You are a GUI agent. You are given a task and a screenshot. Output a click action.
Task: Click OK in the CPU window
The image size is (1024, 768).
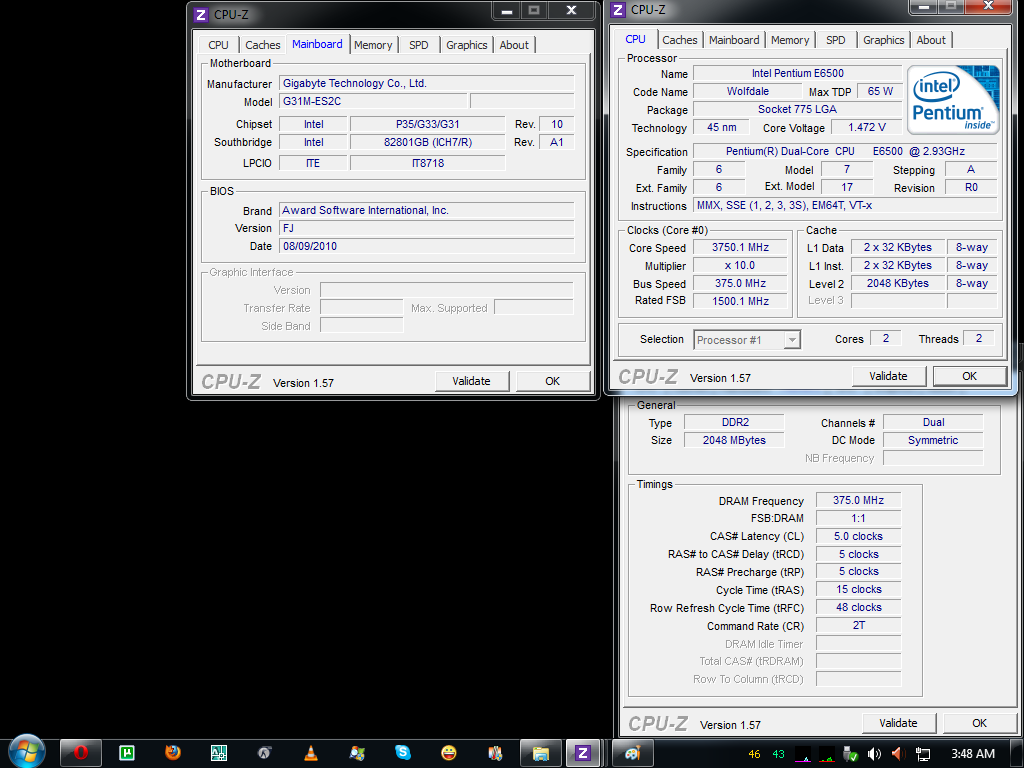969,376
